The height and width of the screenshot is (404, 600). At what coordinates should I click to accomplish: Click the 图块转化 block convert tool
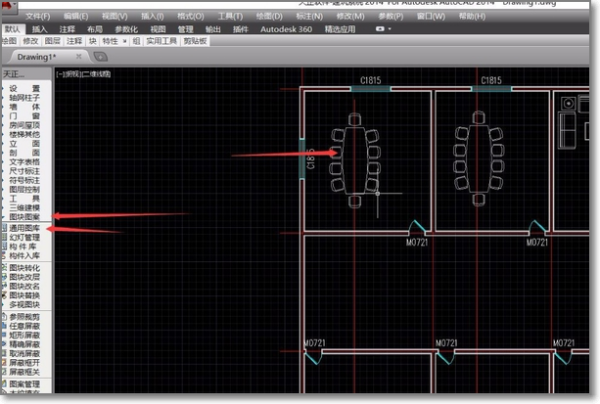click(x=24, y=268)
